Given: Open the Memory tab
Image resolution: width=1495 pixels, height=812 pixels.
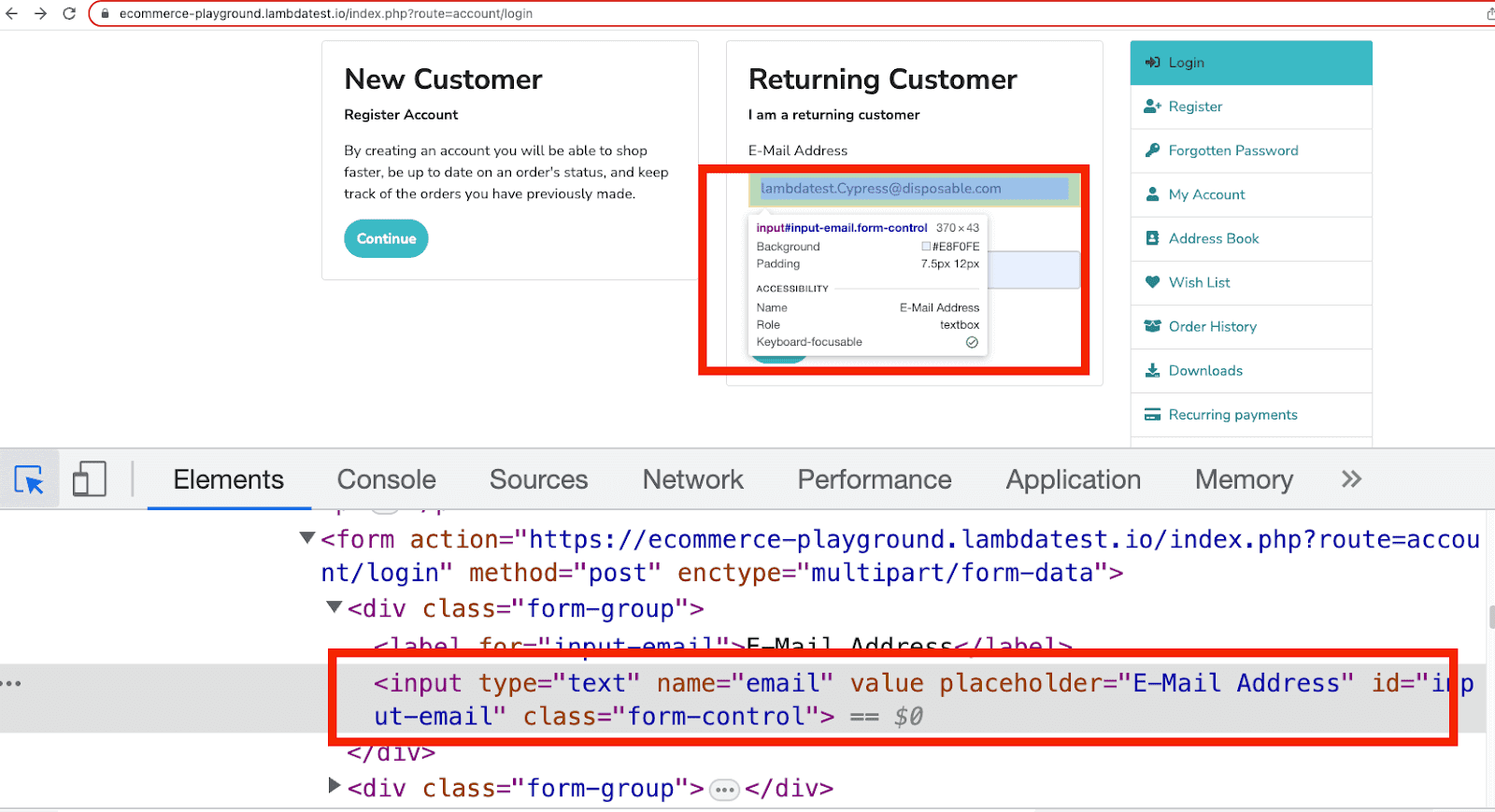Looking at the screenshot, I should point(1245,479).
